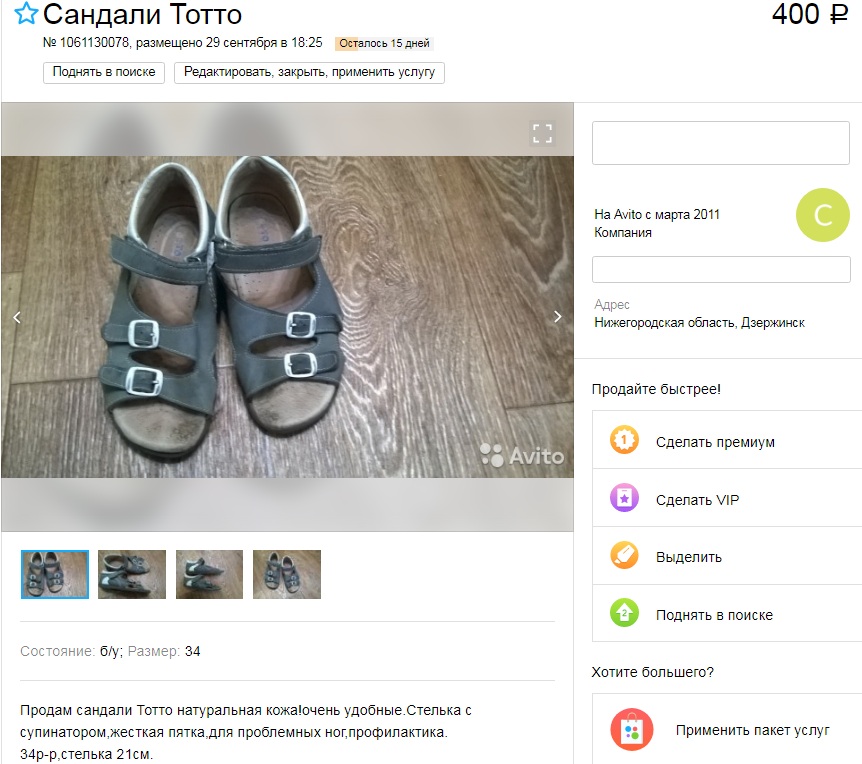Select the first thumbnail of sandals from above
862x764 pixels.
pyautogui.click(x=55, y=574)
